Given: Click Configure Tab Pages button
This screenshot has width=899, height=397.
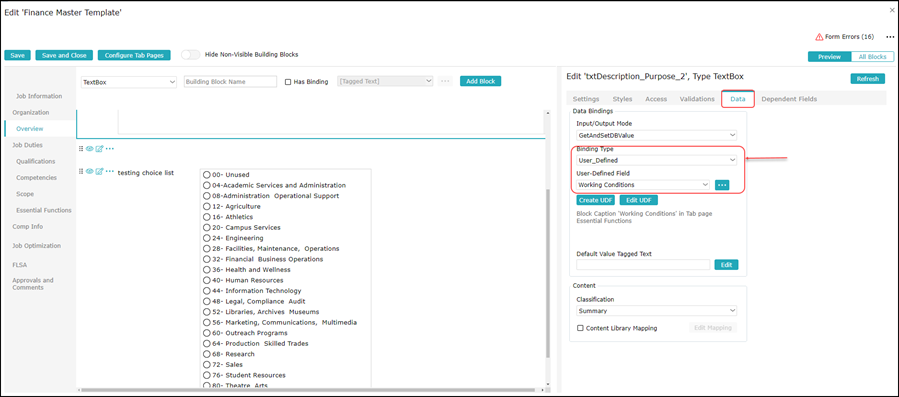Looking at the screenshot, I should pos(134,55).
